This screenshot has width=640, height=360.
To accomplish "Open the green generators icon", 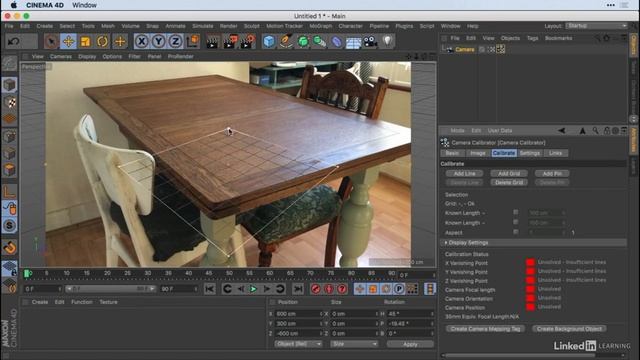I will (x=303, y=41).
